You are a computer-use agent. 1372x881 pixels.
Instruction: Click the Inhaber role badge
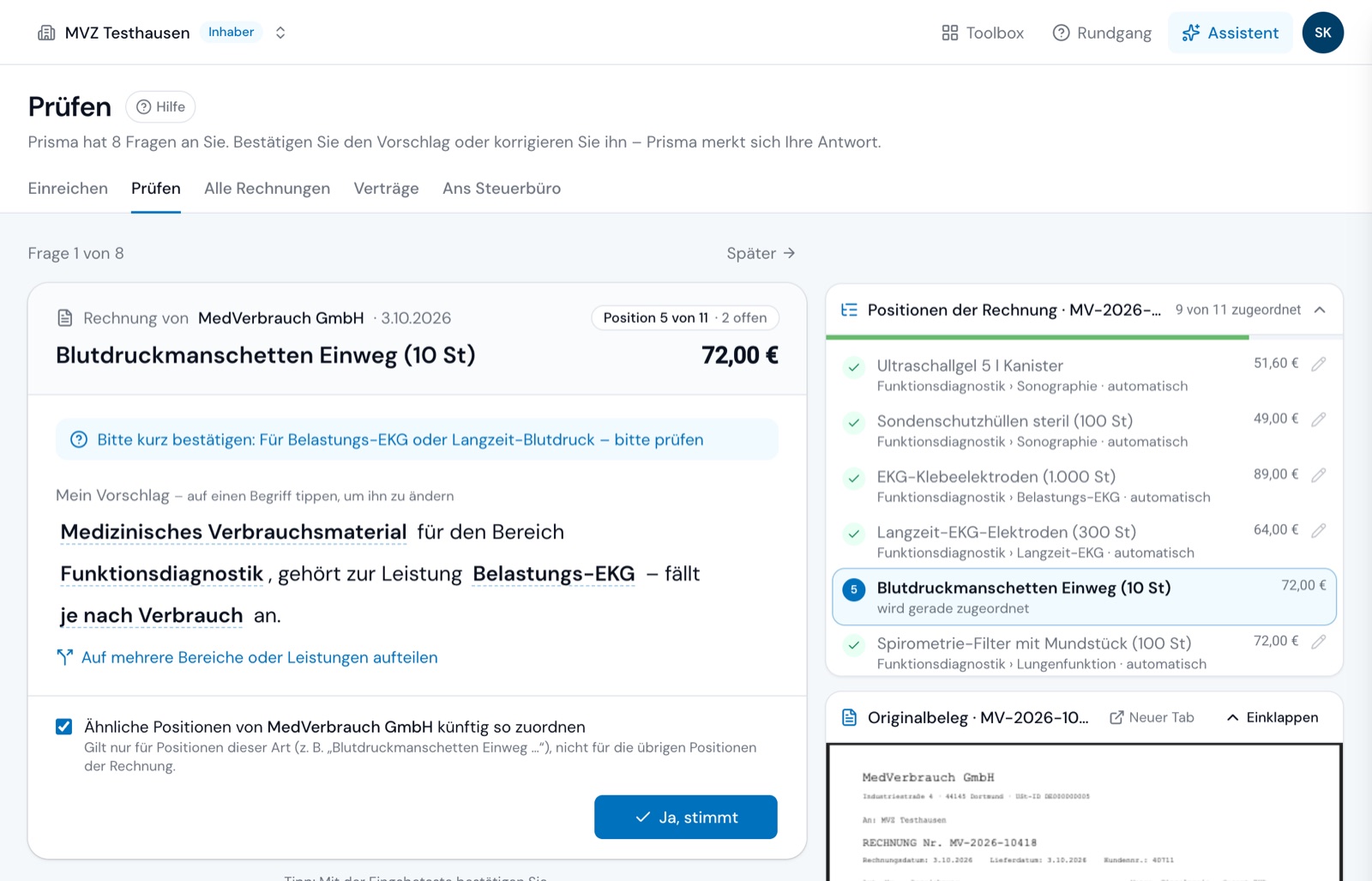coord(231,32)
